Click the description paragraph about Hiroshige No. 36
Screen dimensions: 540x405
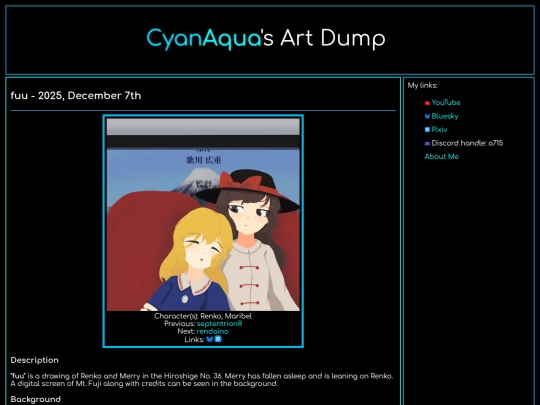202,380
